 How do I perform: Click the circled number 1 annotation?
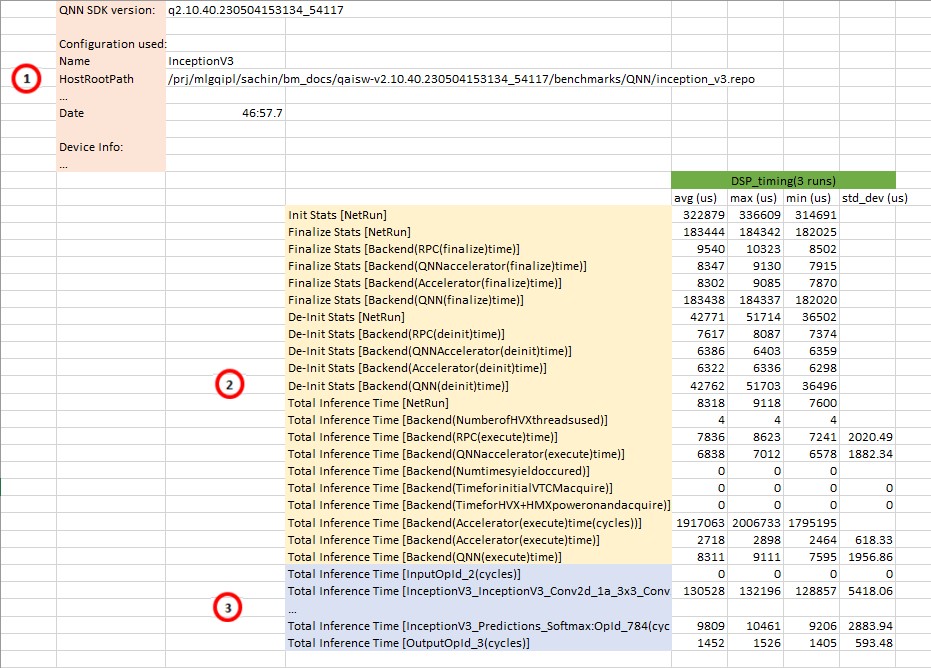click(26, 79)
